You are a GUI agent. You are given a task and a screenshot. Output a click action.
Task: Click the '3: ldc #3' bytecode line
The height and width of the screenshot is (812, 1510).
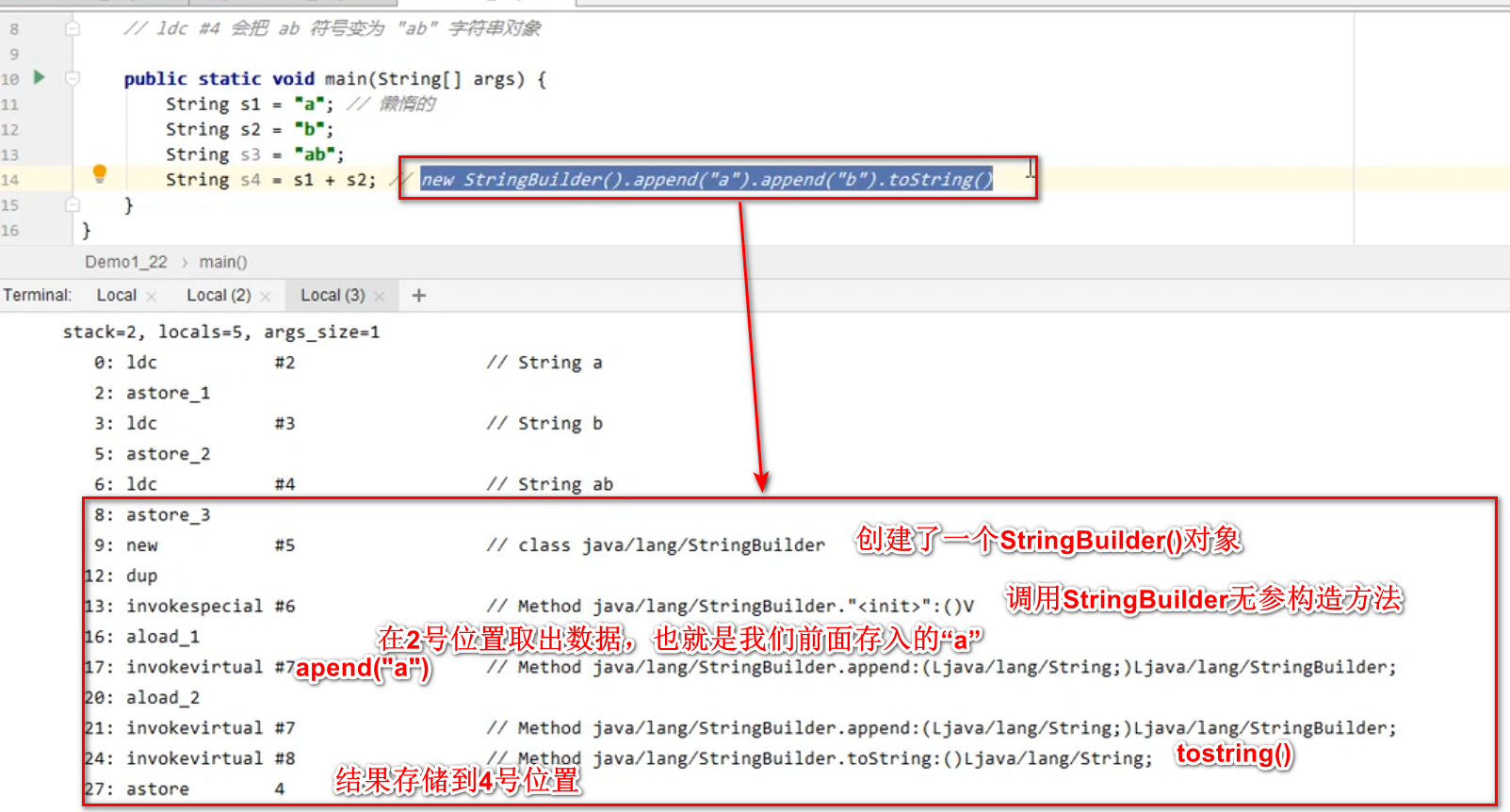[348, 423]
